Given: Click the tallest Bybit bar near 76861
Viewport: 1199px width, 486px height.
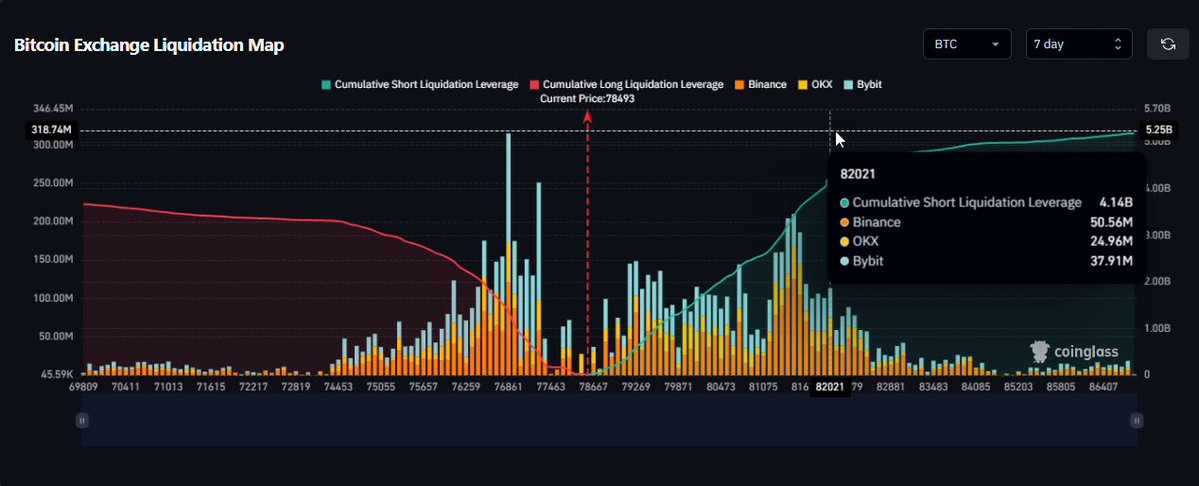Looking at the screenshot, I should tap(509, 187).
